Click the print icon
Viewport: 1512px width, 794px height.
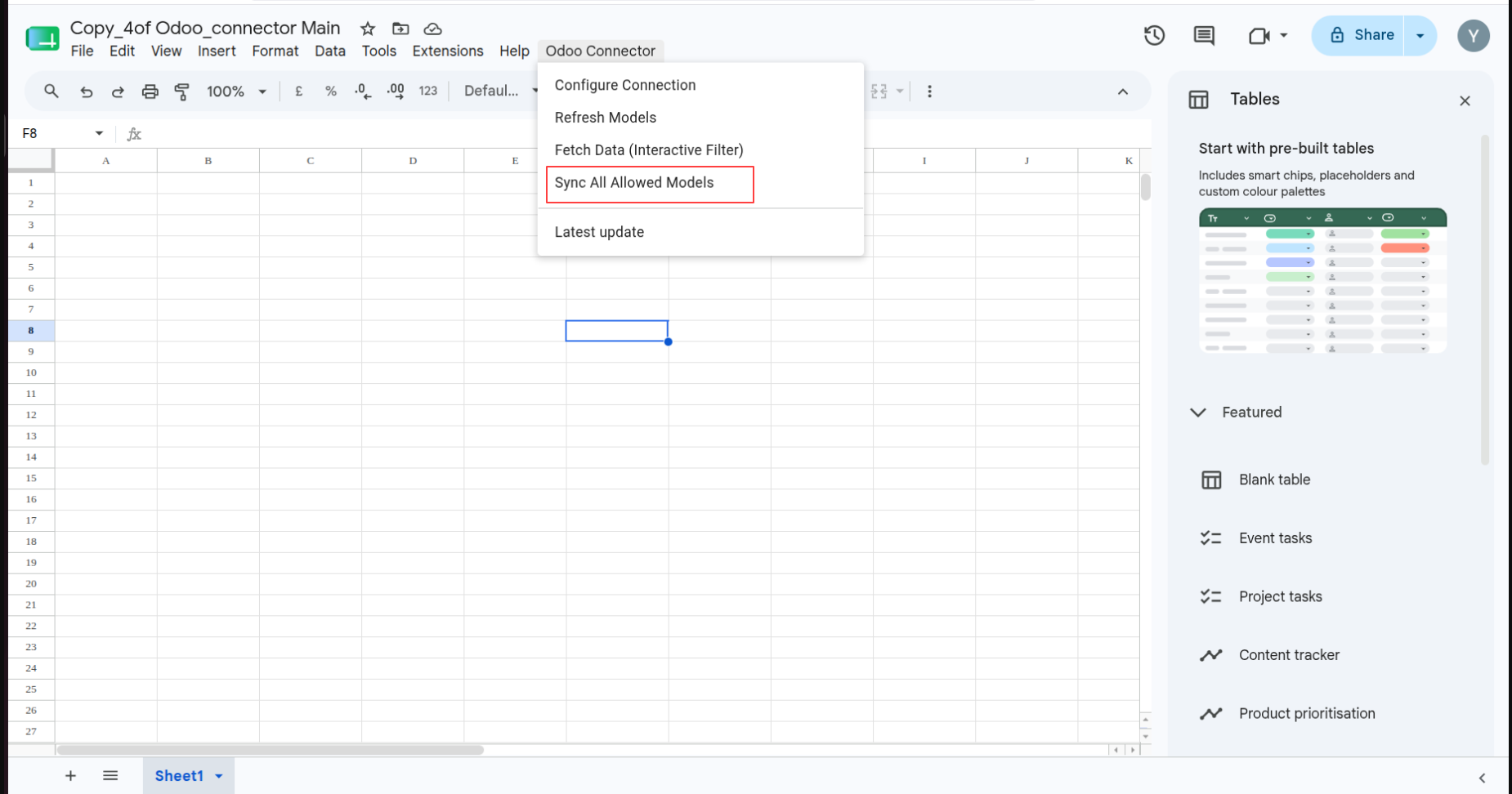tap(150, 91)
